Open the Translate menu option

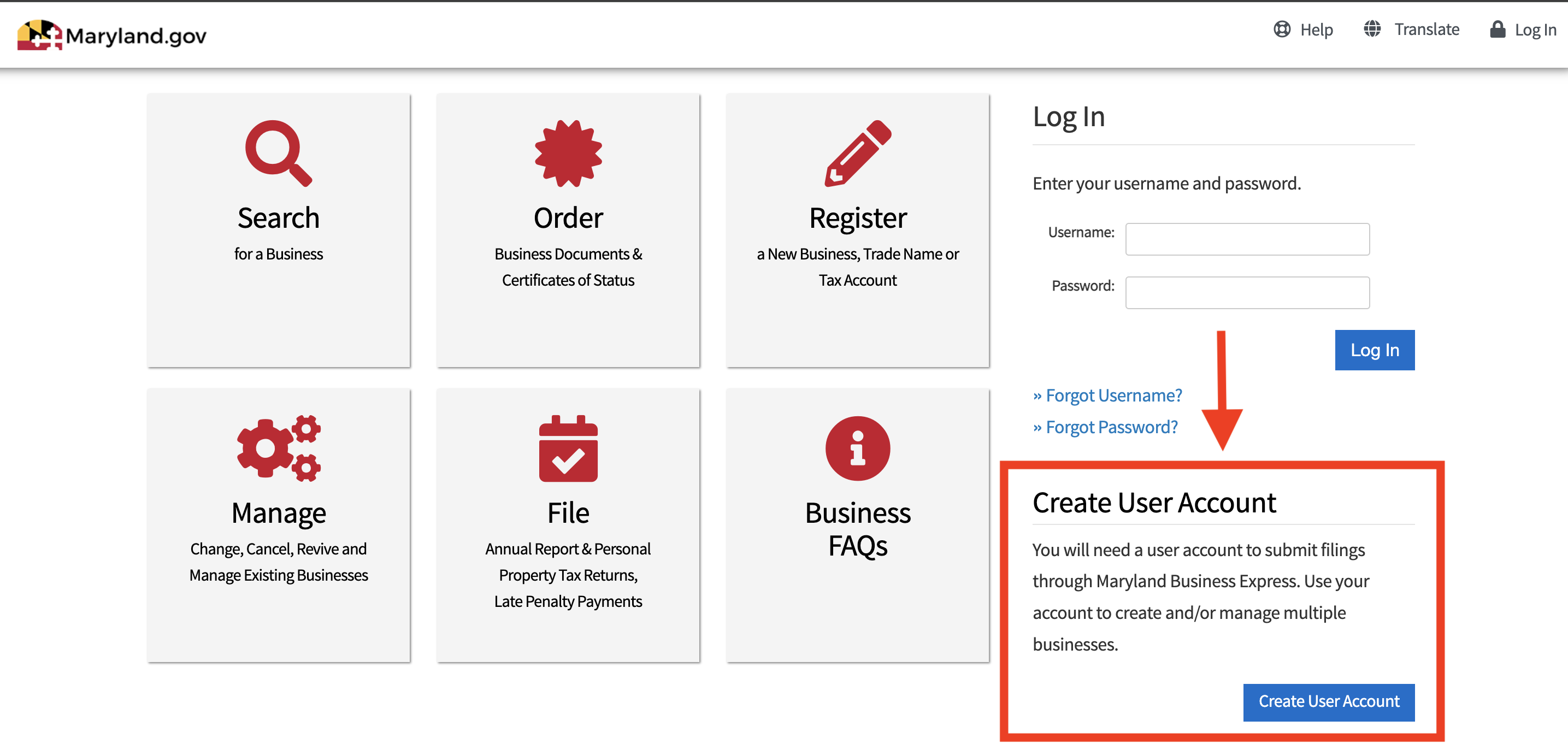point(1411,29)
